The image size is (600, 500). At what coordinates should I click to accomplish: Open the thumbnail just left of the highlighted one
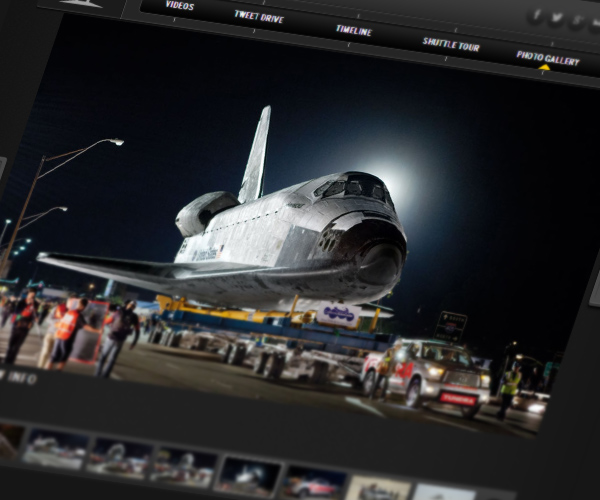(x=183, y=467)
